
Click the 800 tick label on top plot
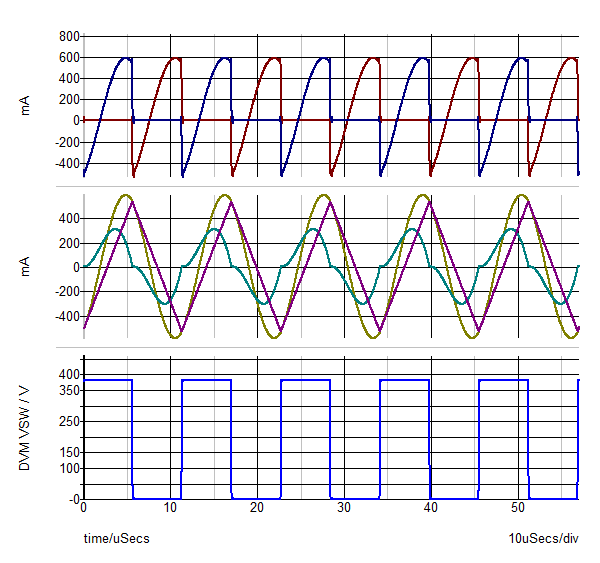[68, 36]
